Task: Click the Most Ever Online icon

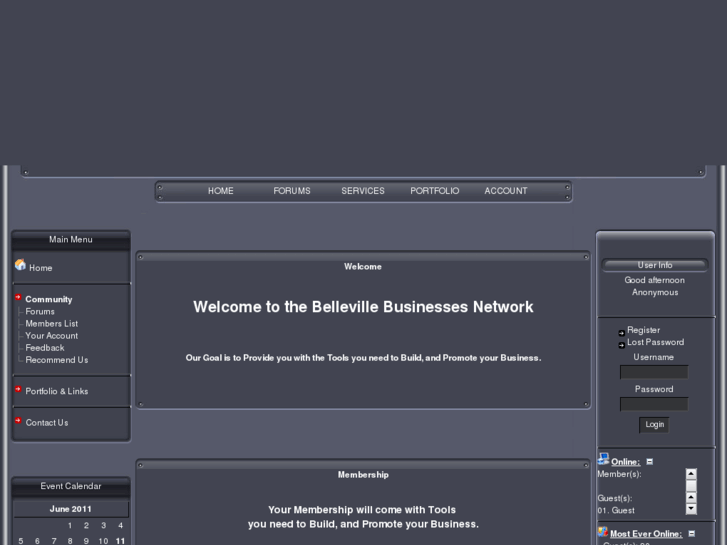Action: (603, 533)
